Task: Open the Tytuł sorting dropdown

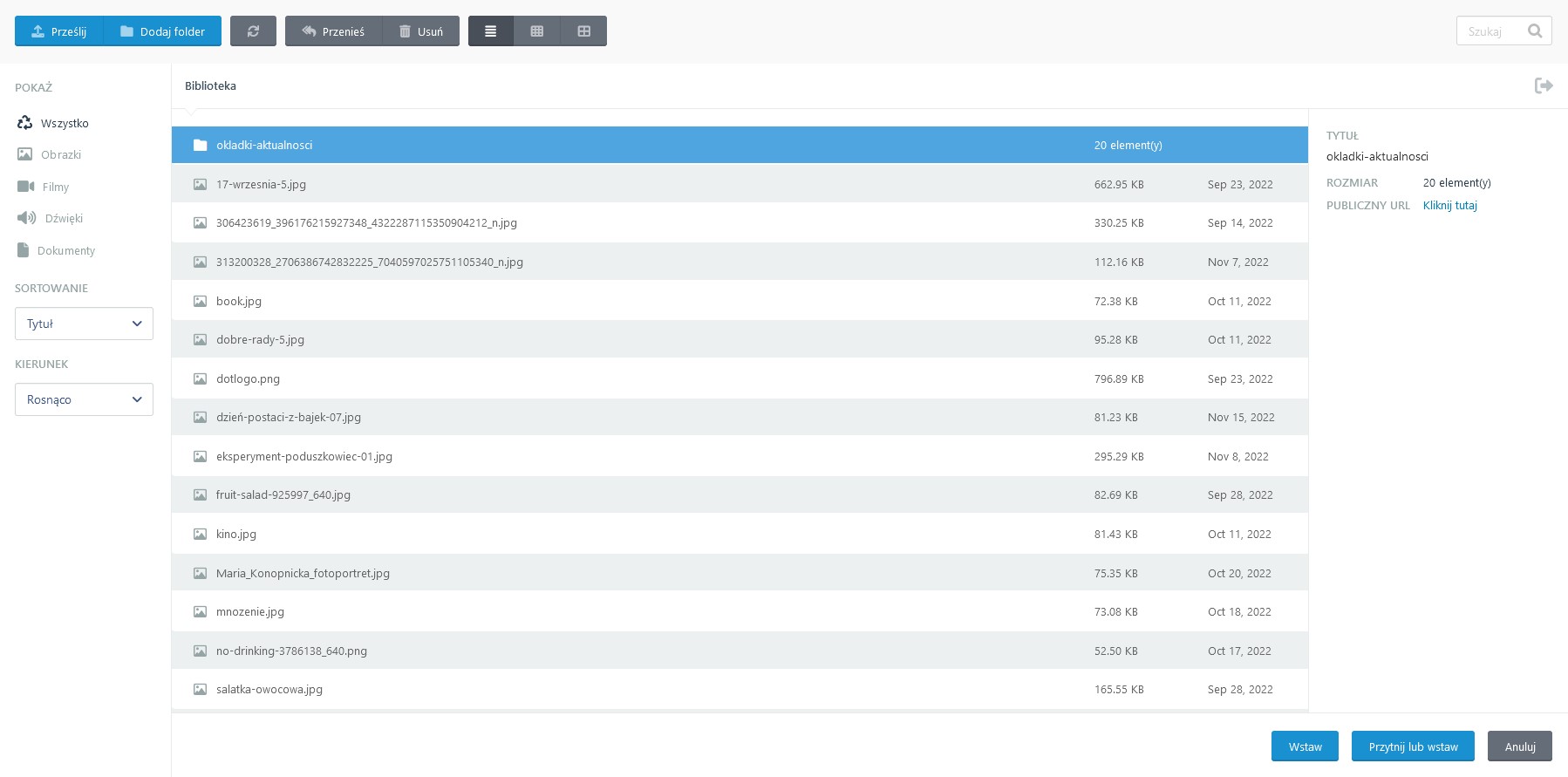Action: 84,324
